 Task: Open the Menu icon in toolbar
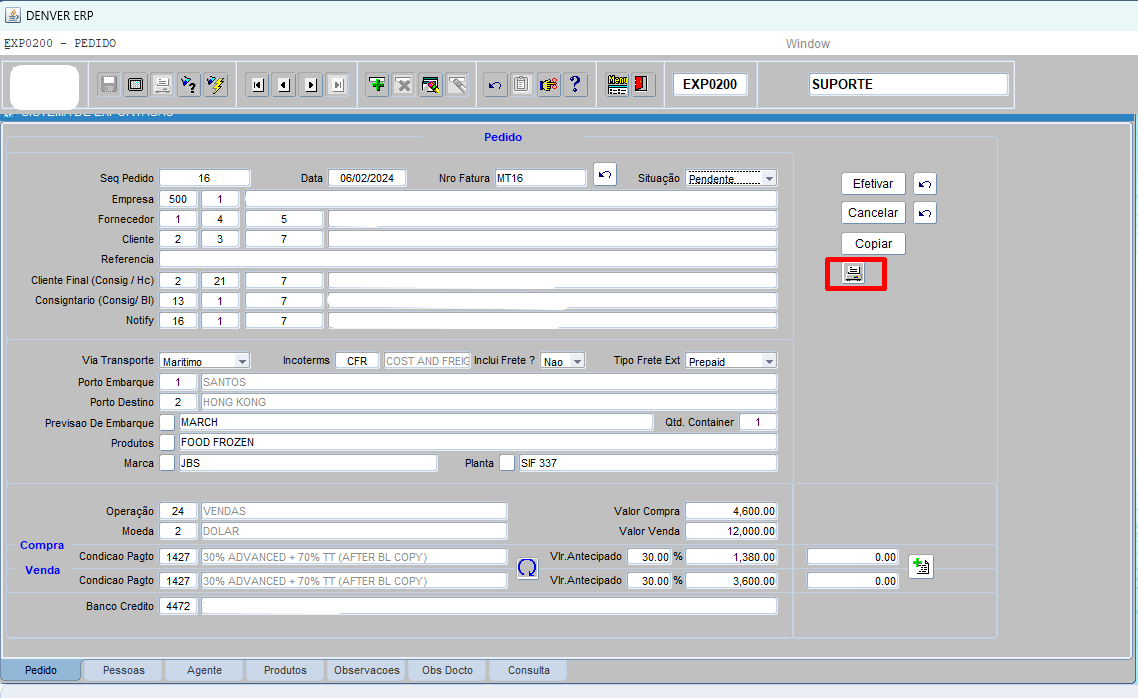(618, 85)
